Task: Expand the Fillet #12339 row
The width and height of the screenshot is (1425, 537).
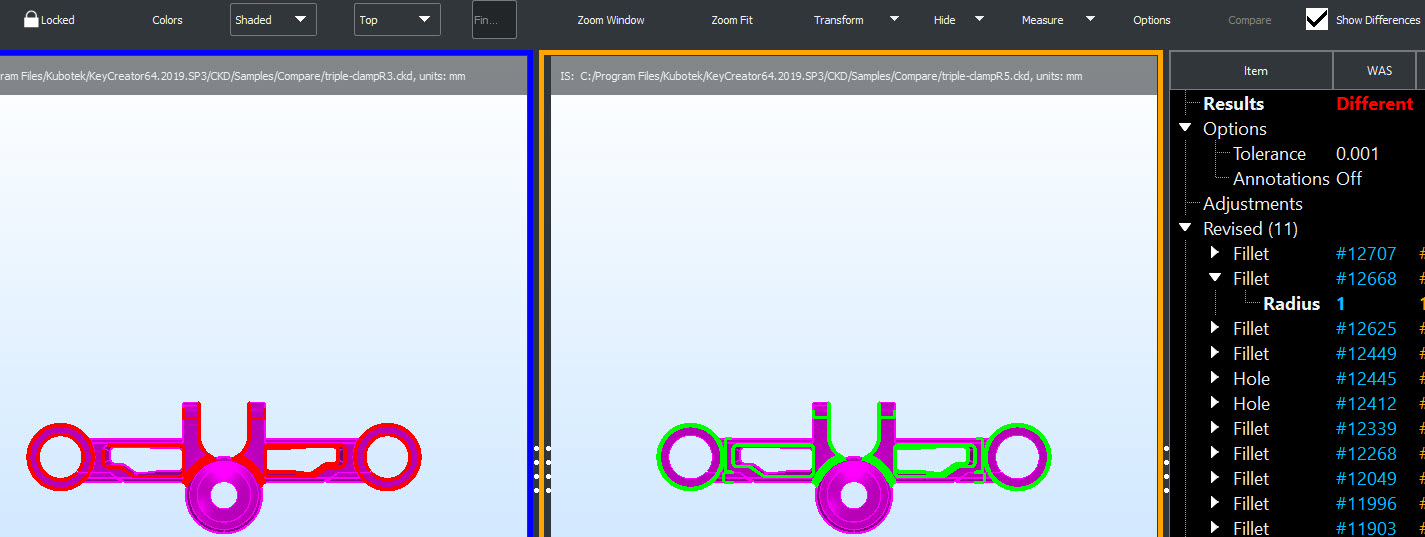Action: [x=1215, y=428]
